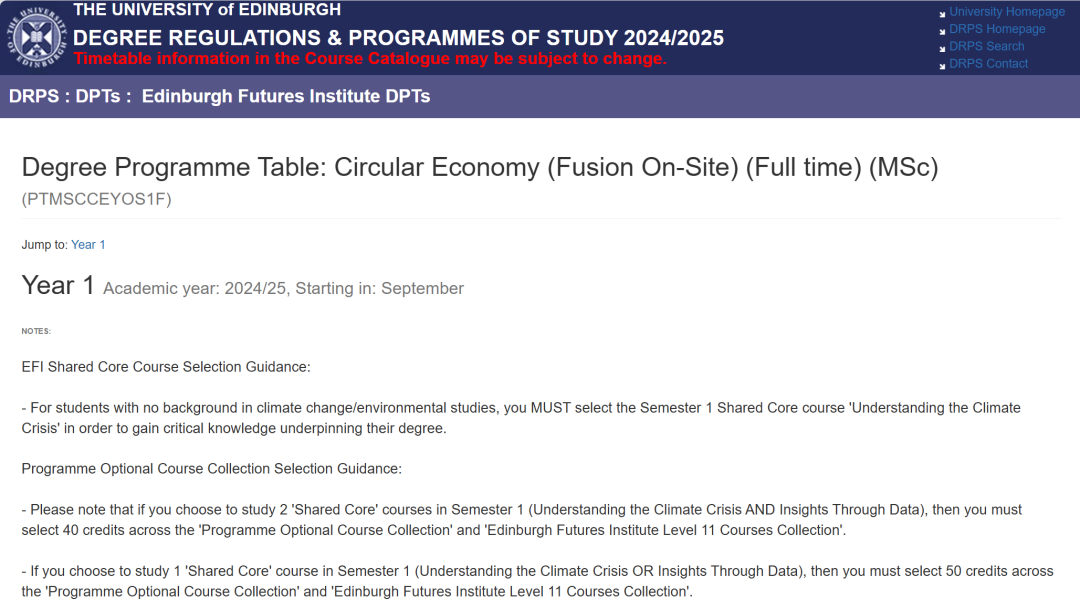Screen dimensions: 1080x609
Task: Jump to the Year 1 anchor link
Action: (x=88, y=245)
